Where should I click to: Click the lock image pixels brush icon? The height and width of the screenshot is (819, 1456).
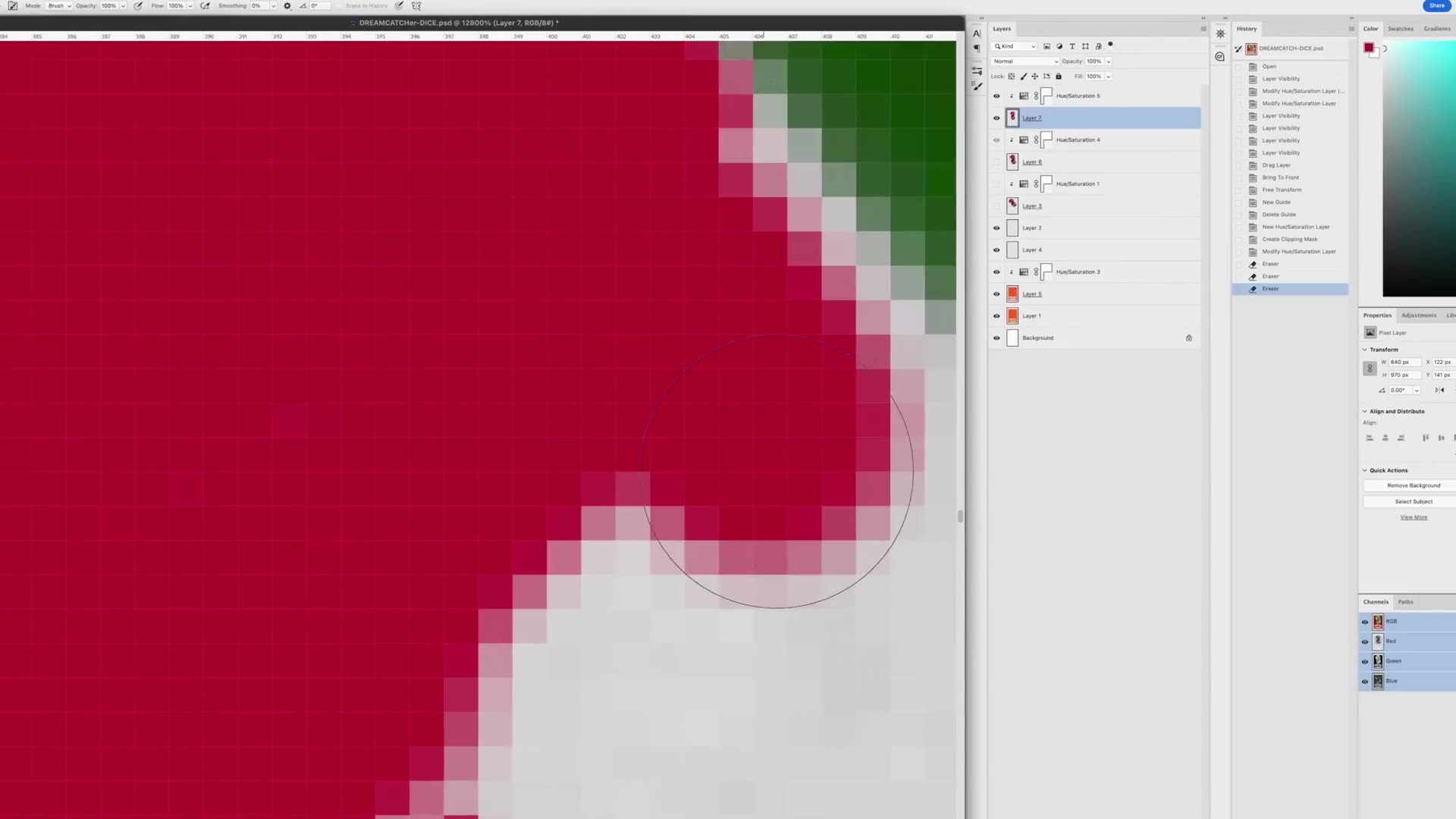1024,77
